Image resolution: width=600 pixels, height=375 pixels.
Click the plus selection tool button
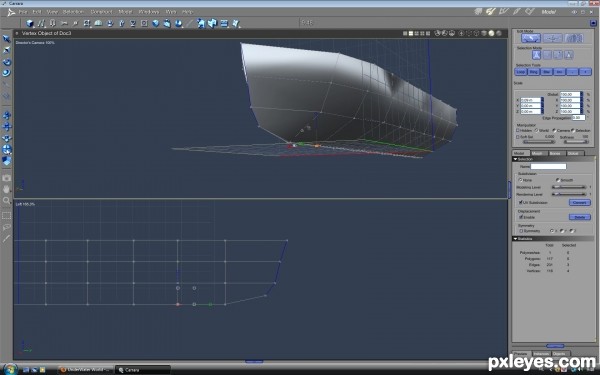[x=585, y=72]
